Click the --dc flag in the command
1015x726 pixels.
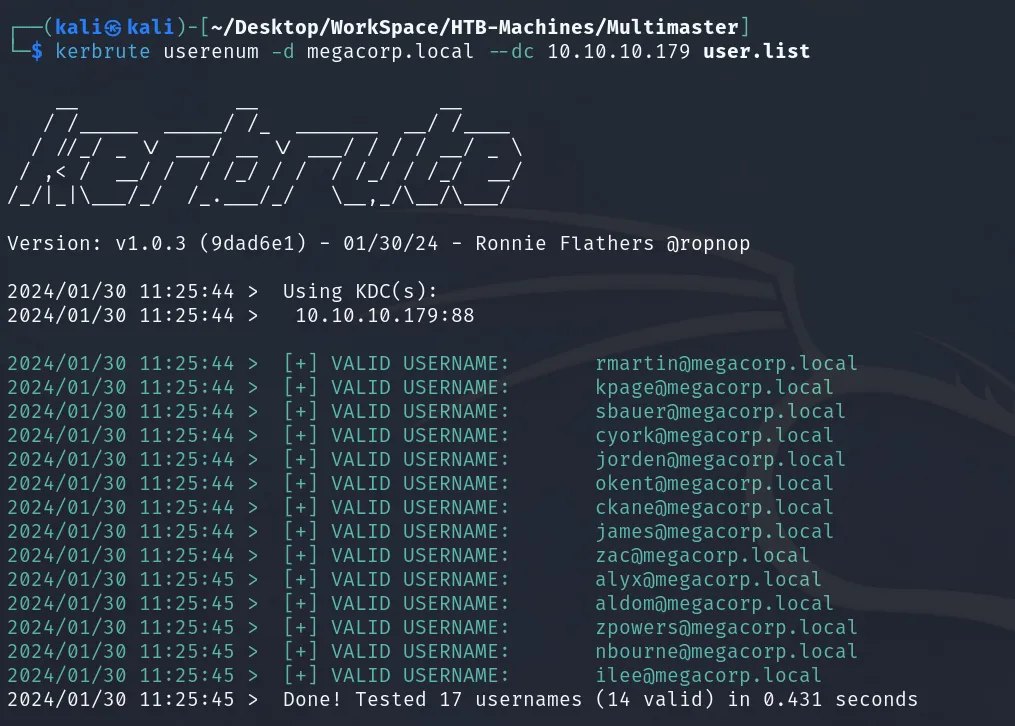pos(511,51)
